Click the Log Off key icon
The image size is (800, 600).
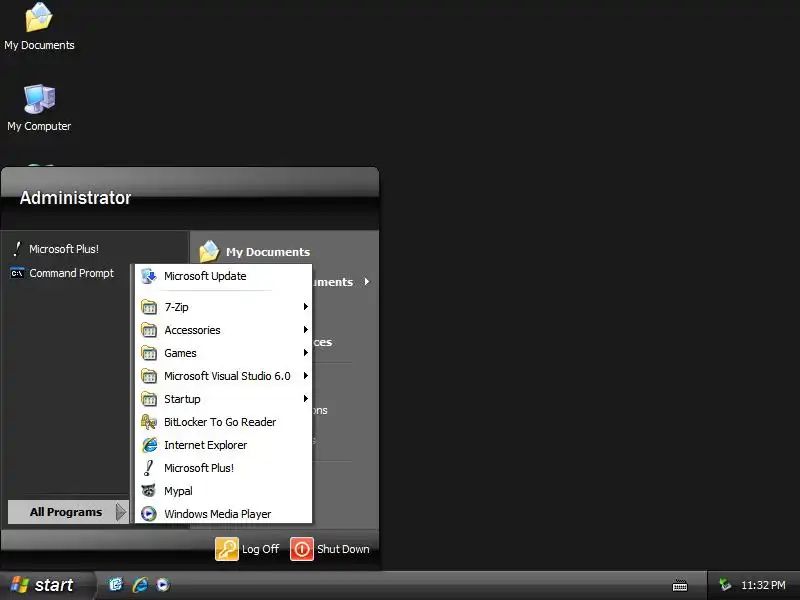pos(227,549)
